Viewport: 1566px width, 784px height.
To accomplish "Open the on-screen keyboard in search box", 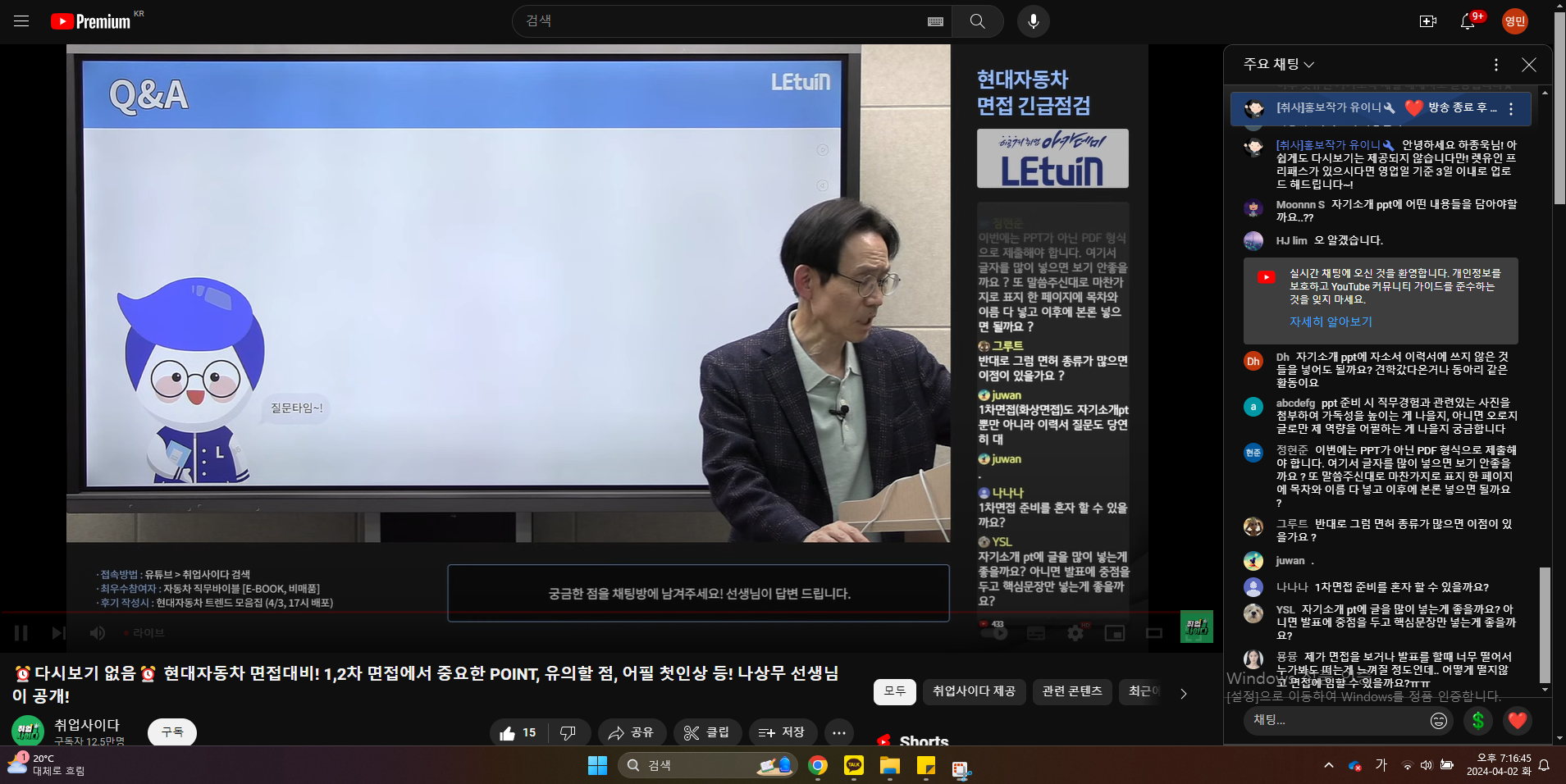I will coord(935,22).
